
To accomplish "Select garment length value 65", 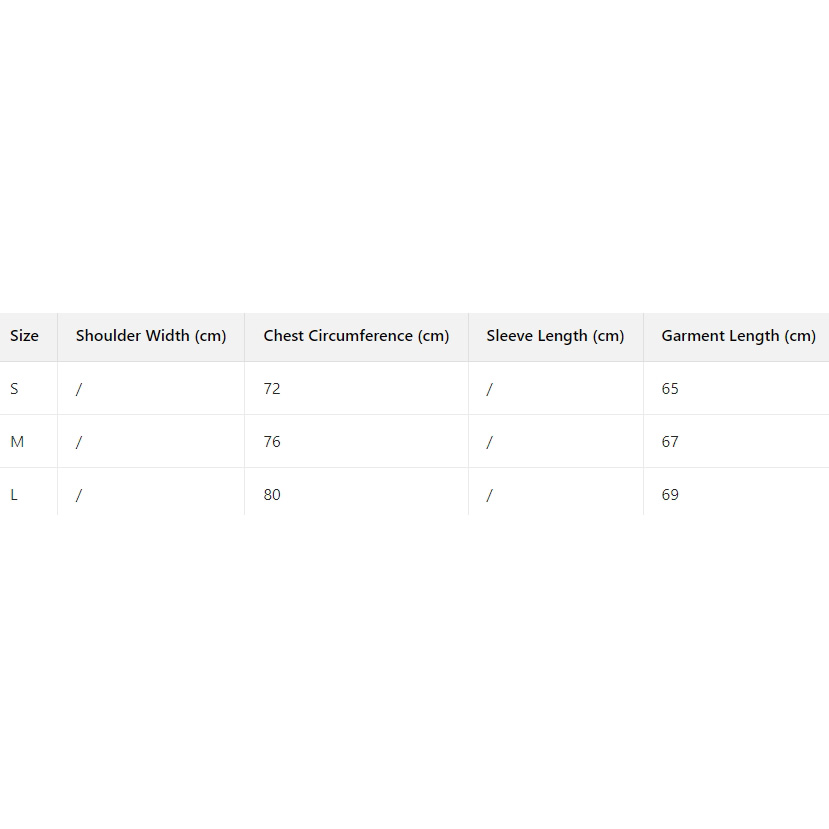I will click(x=670, y=389).
